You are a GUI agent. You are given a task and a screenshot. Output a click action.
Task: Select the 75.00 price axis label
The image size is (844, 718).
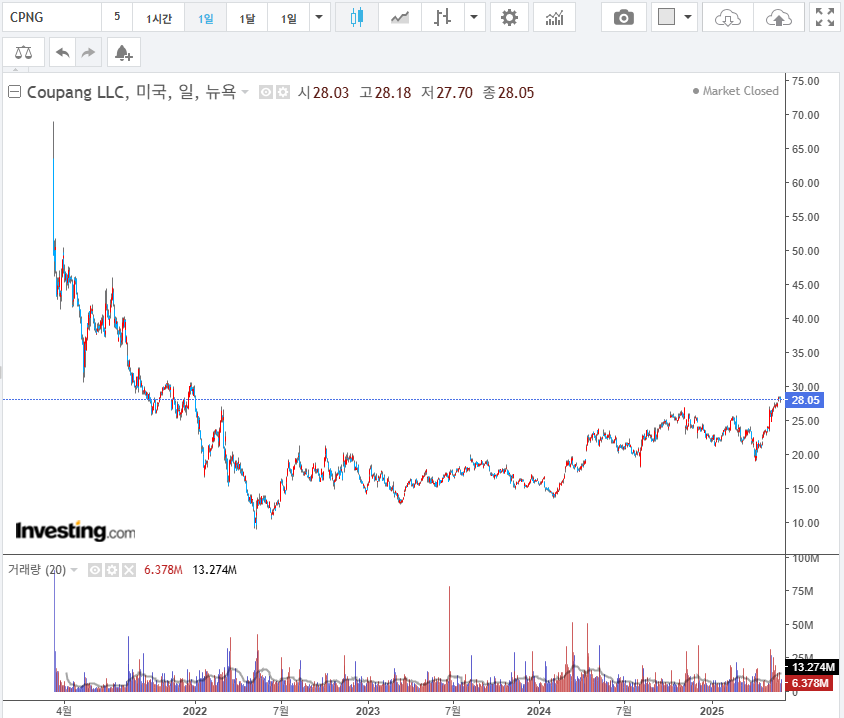[805, 81]
